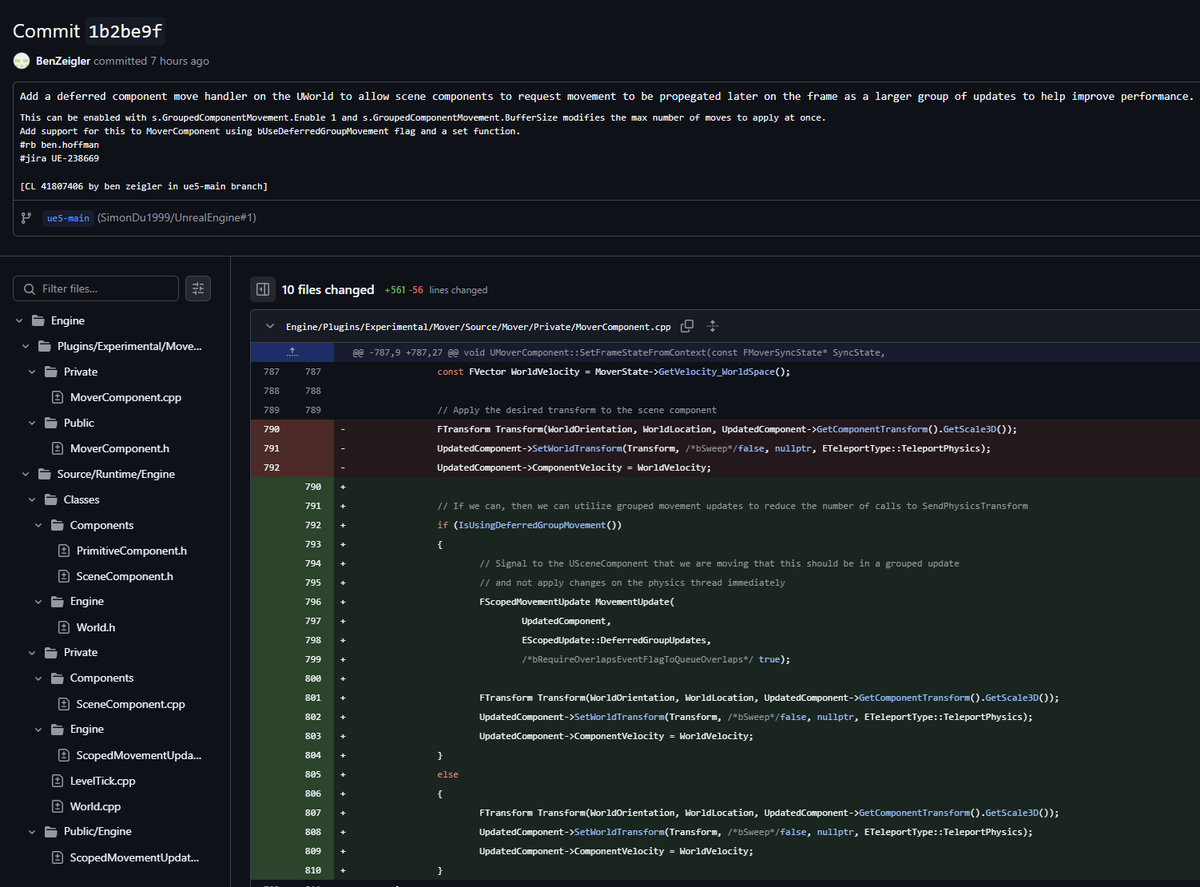This screenshot has width=1200, height=887.
Task: Select LevelTick.cpp in the file tree
Action: coord(102,781)
